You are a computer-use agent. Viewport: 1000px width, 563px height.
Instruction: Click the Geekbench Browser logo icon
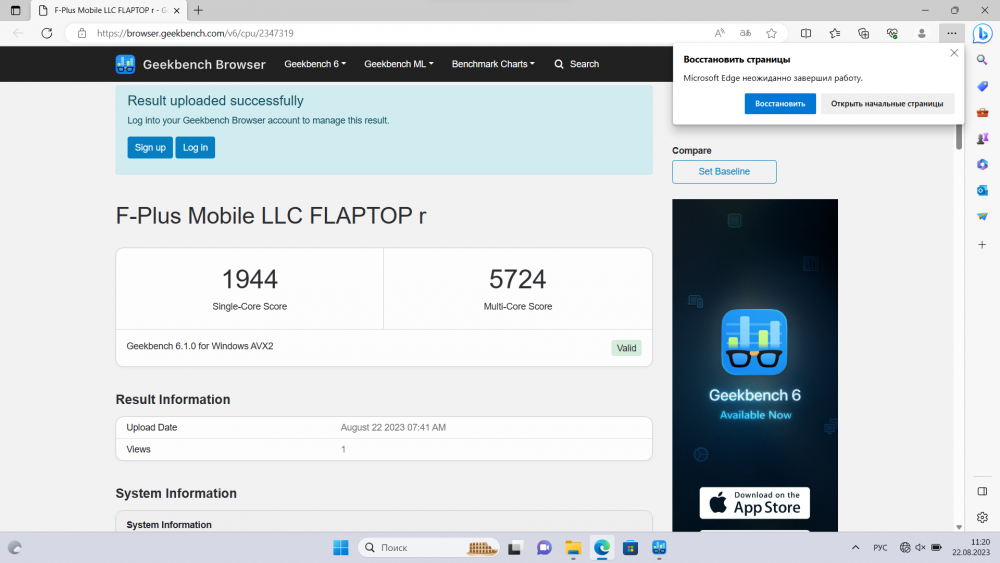pos(125,64)
